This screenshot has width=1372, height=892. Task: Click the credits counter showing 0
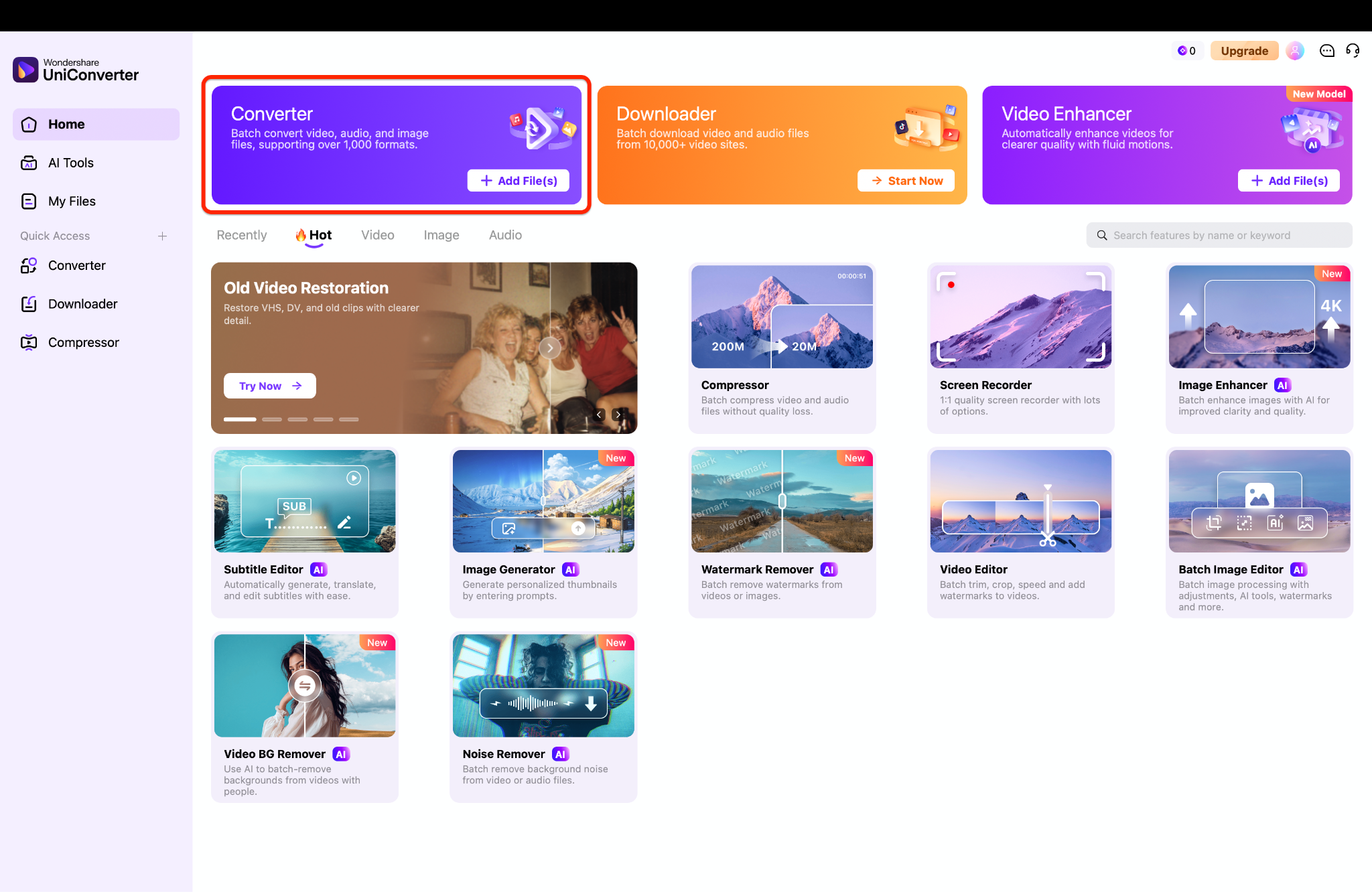point(1186,51)
